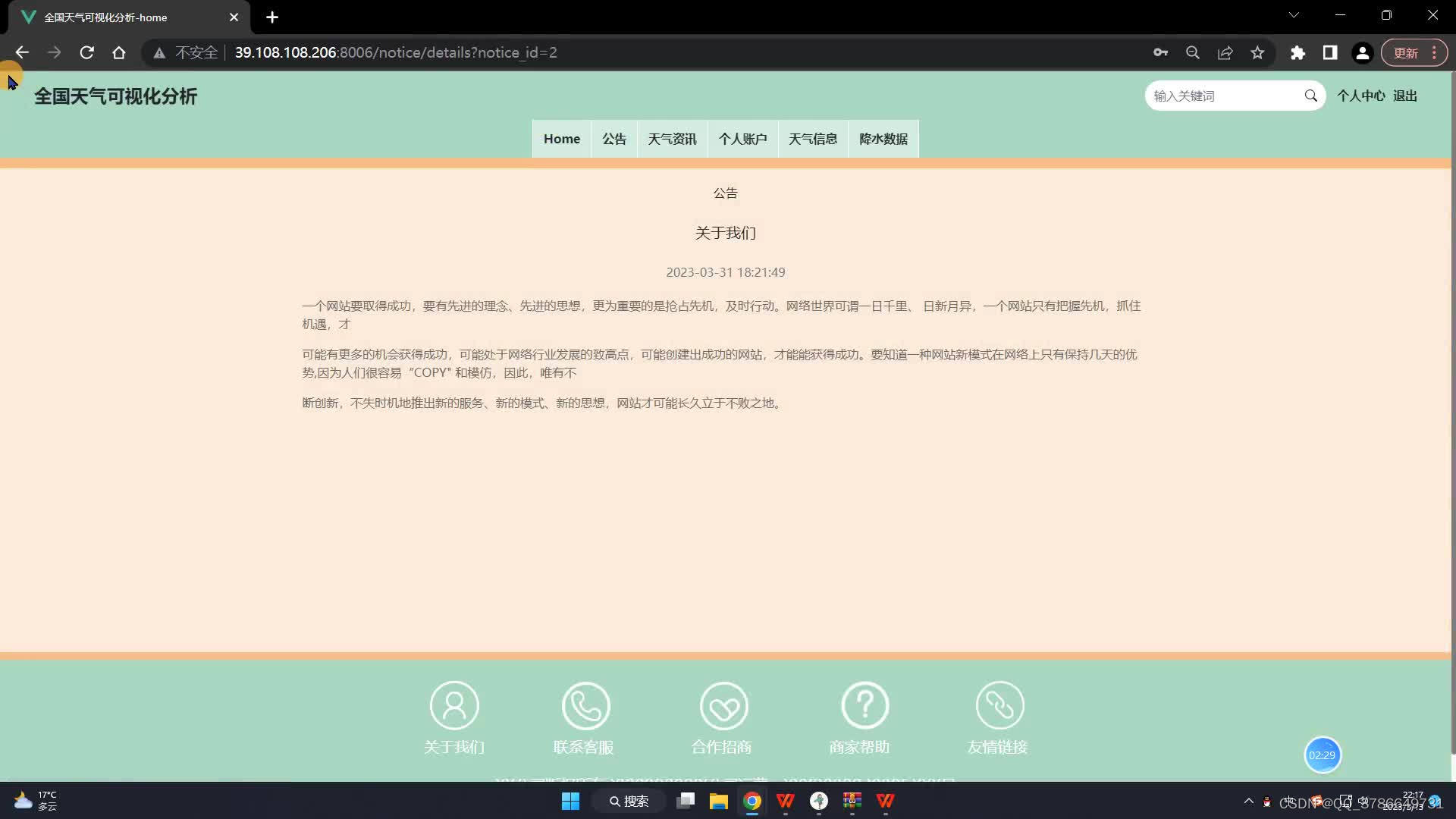
Task: Click the zoom magnifier icon in address bar
Action: (1193, 52)
